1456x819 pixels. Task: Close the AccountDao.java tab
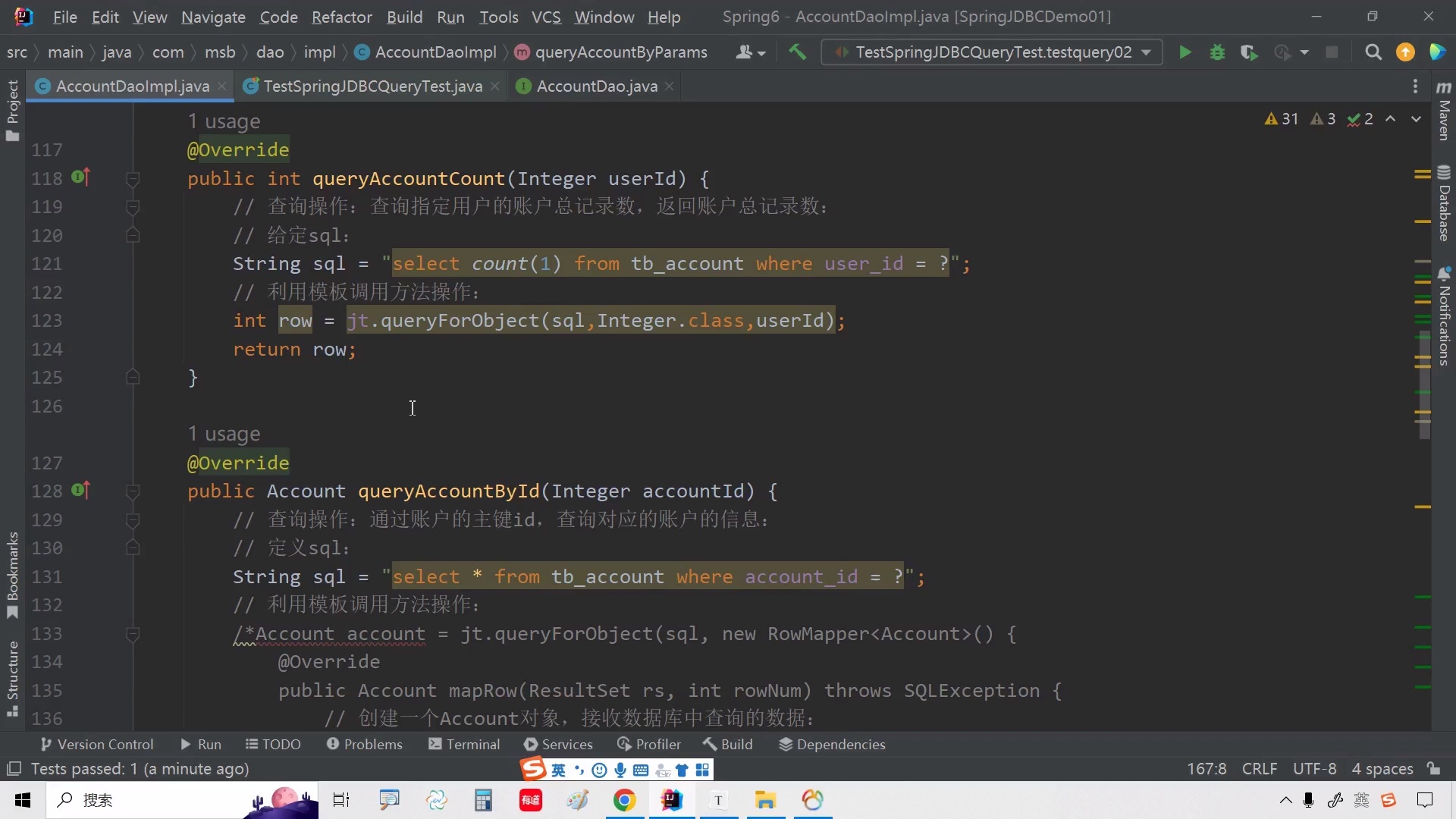click(x=669, y=86)
